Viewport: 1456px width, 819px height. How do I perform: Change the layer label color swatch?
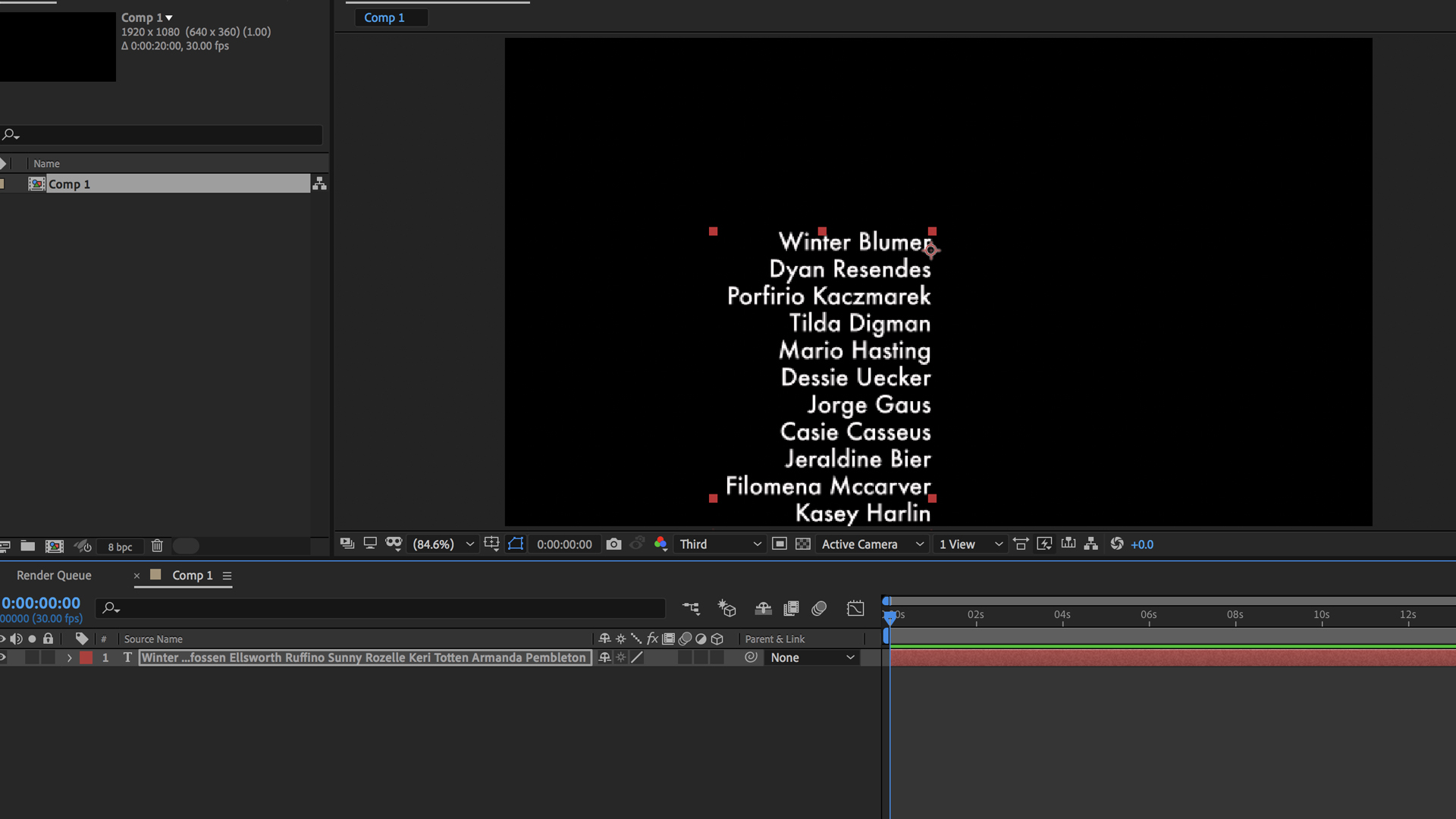coord(86,657)
